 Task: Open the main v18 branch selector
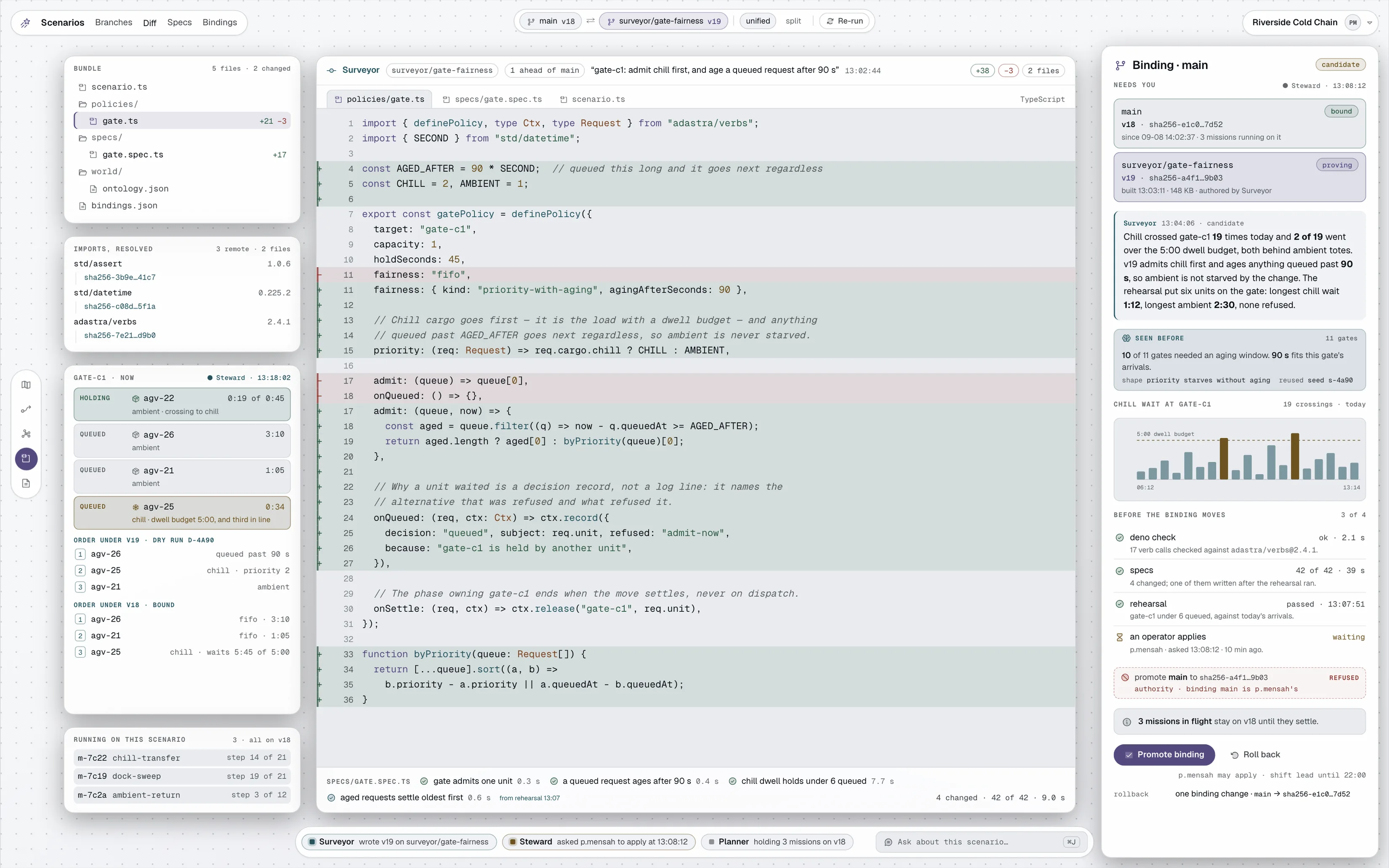[x=551, y=21]
